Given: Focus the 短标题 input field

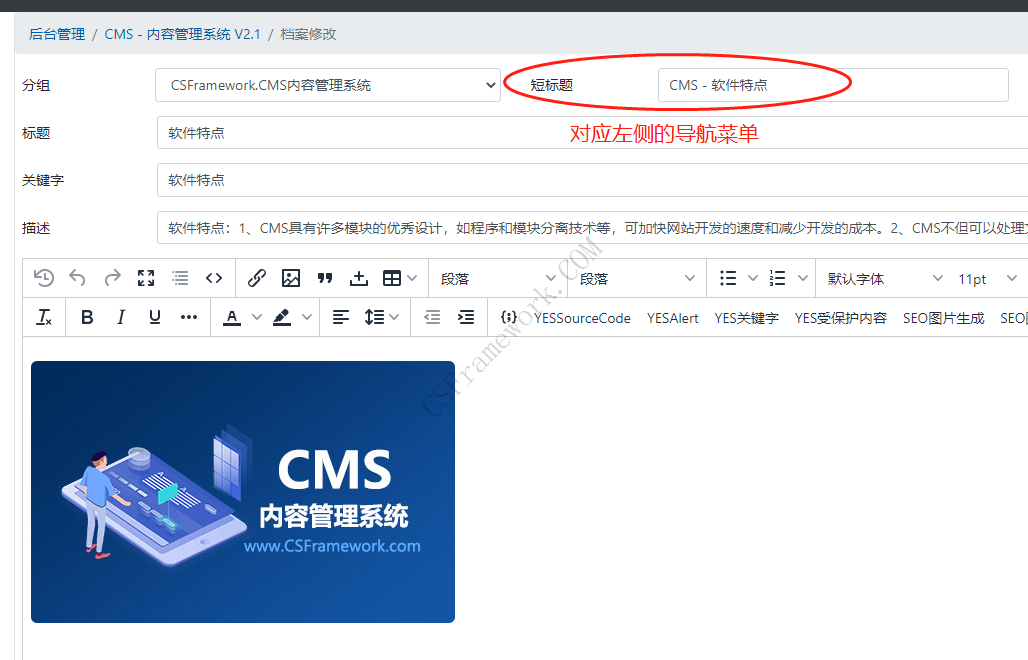Looking at the screenshot, I should click(x=833, y=85).
